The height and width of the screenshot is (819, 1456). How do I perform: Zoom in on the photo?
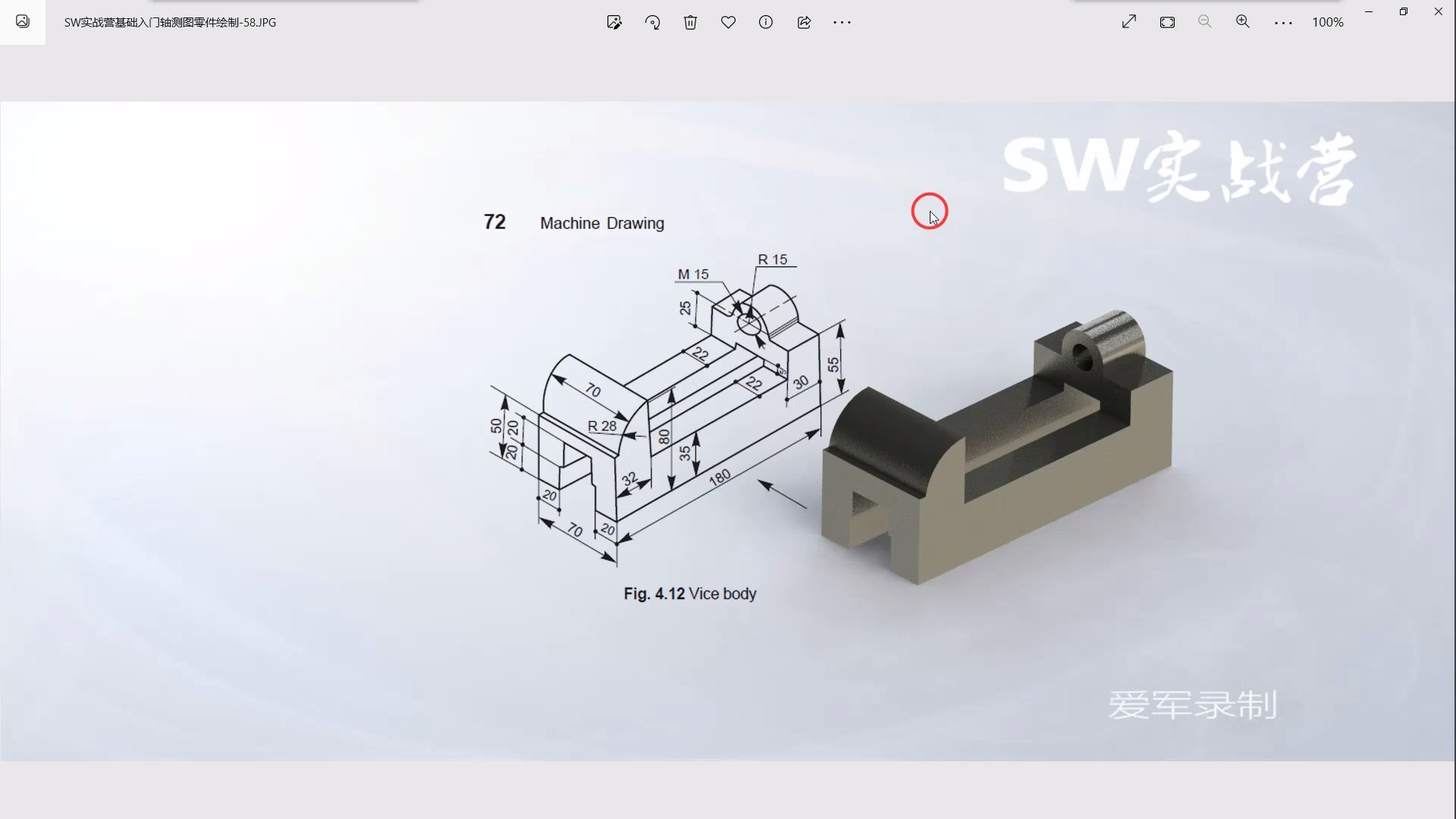click(x=1242, y=22)
